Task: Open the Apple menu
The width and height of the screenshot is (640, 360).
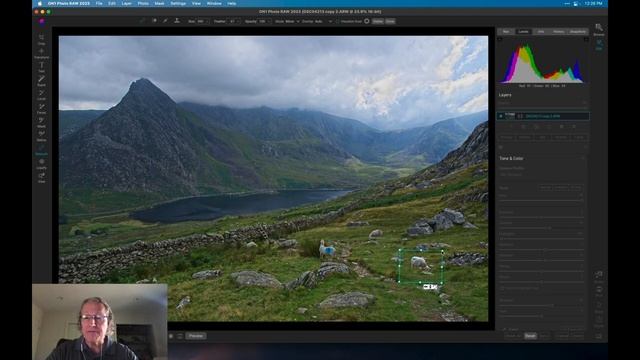Action: coord(40,3)
